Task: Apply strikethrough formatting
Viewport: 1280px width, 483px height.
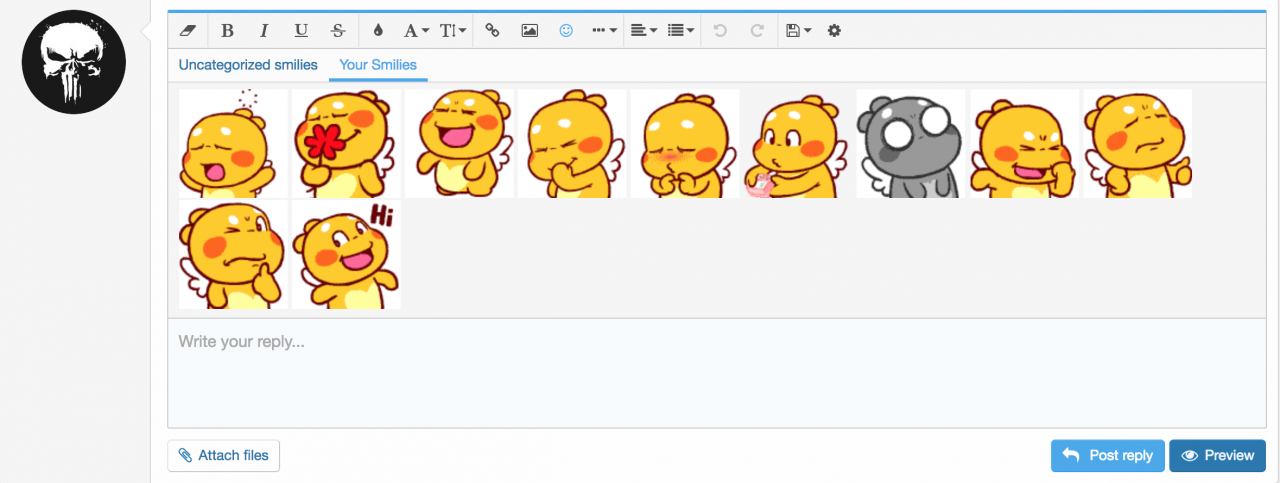Action: coord(338,31)
